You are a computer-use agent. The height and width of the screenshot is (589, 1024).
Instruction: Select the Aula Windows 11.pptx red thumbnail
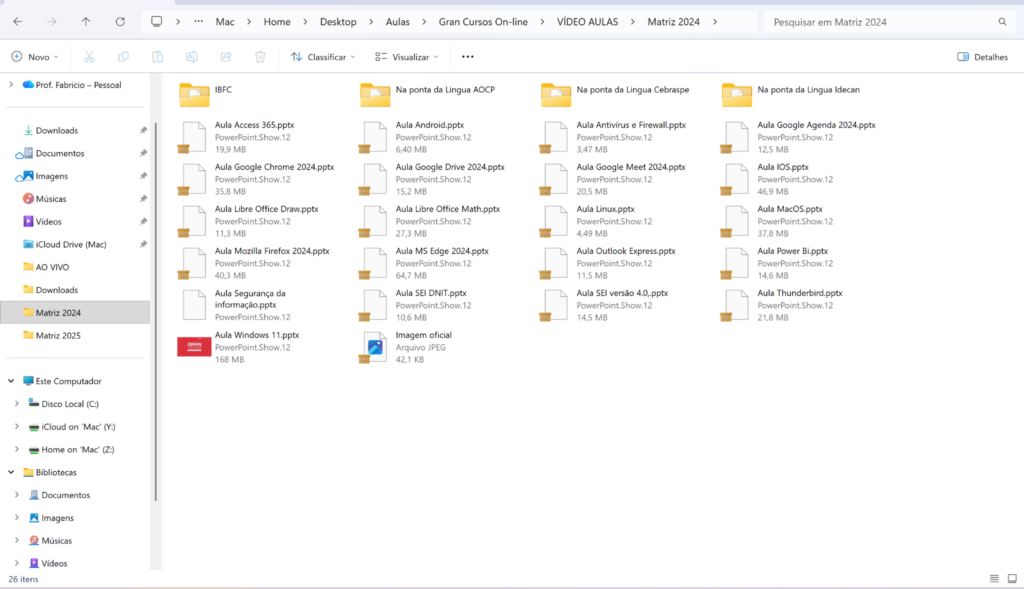(x=194, y=347)
